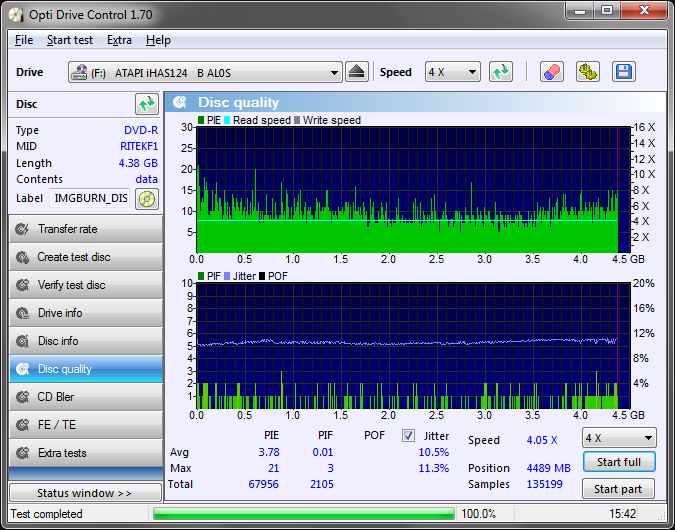675x530 pixels.
Task: Click the PIE average value 3.78
Action: tap(269, 453)
